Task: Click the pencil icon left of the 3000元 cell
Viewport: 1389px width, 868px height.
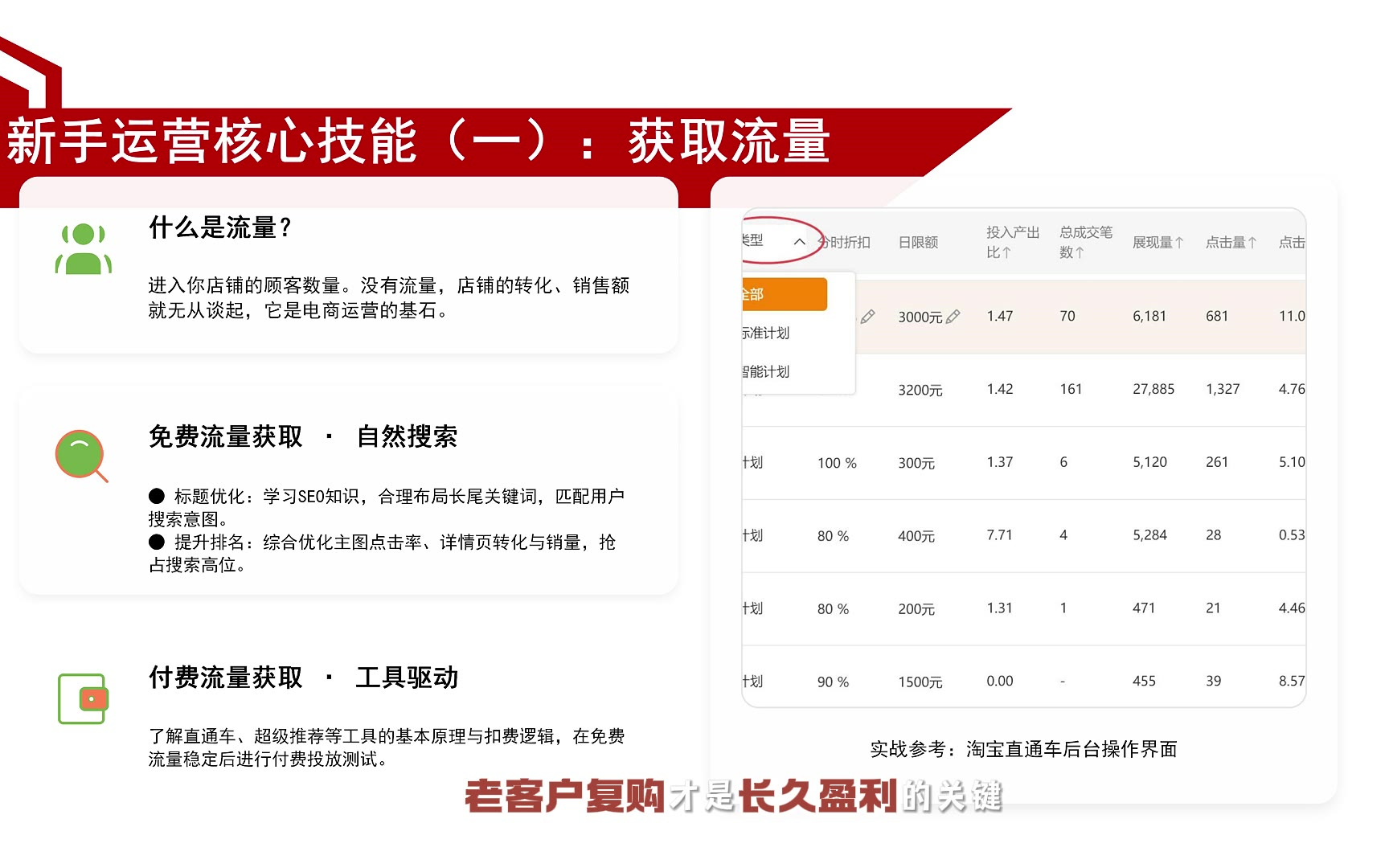Action: coord(867,317)
